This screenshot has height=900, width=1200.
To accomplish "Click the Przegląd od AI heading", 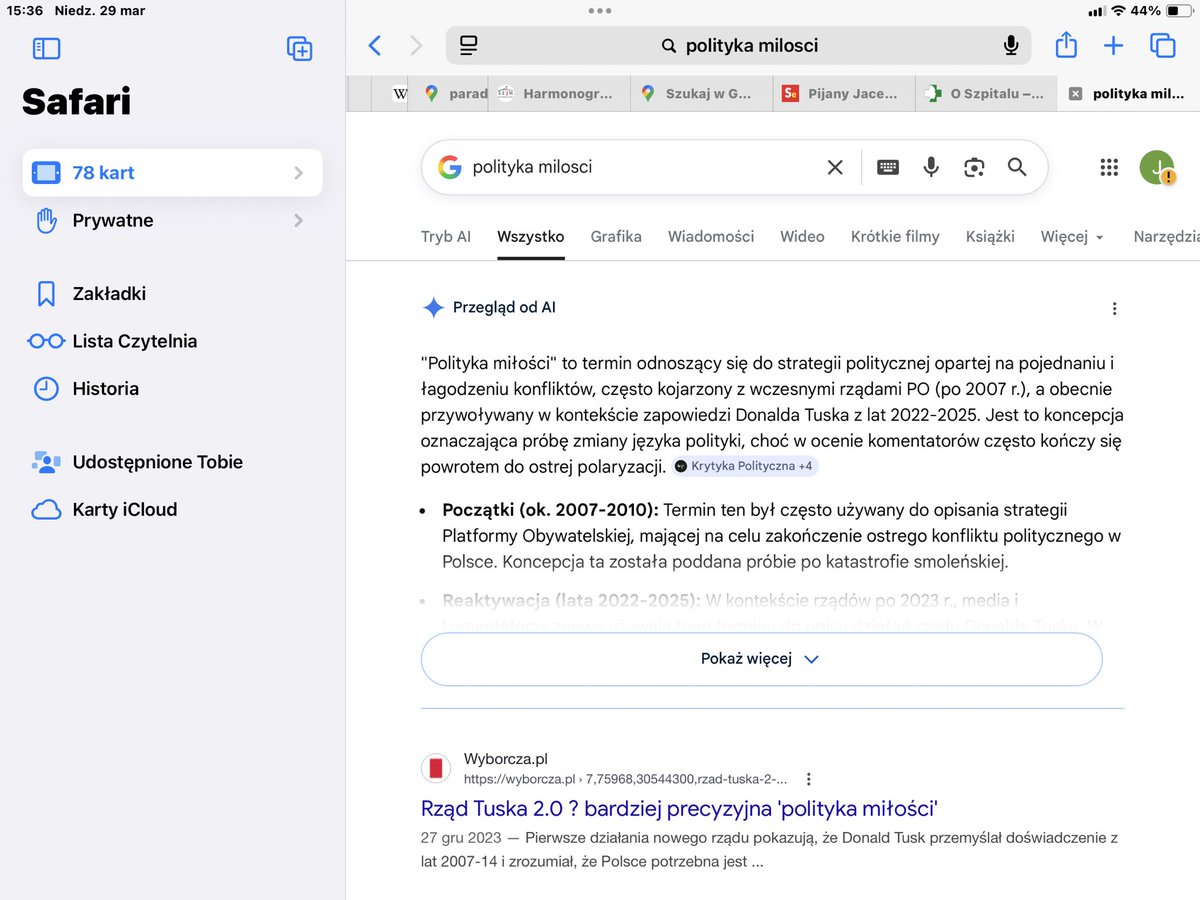I will coord(504,308).
